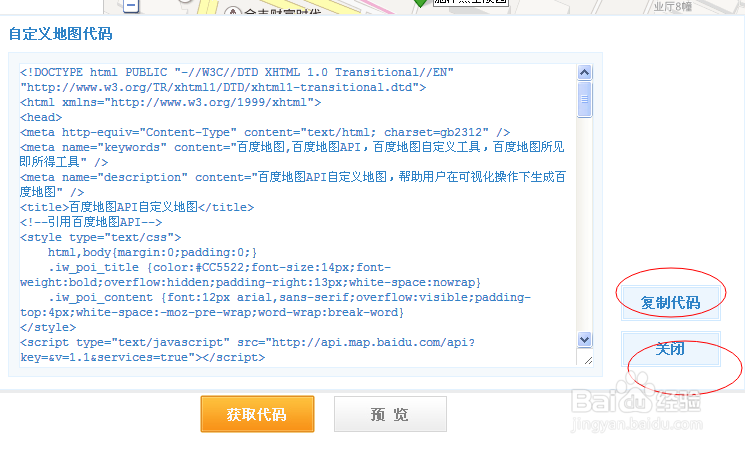Click scroll-up arrow of code box
Image resolution: width=745 pixels, height=450 pixels.
coord(584,72)
